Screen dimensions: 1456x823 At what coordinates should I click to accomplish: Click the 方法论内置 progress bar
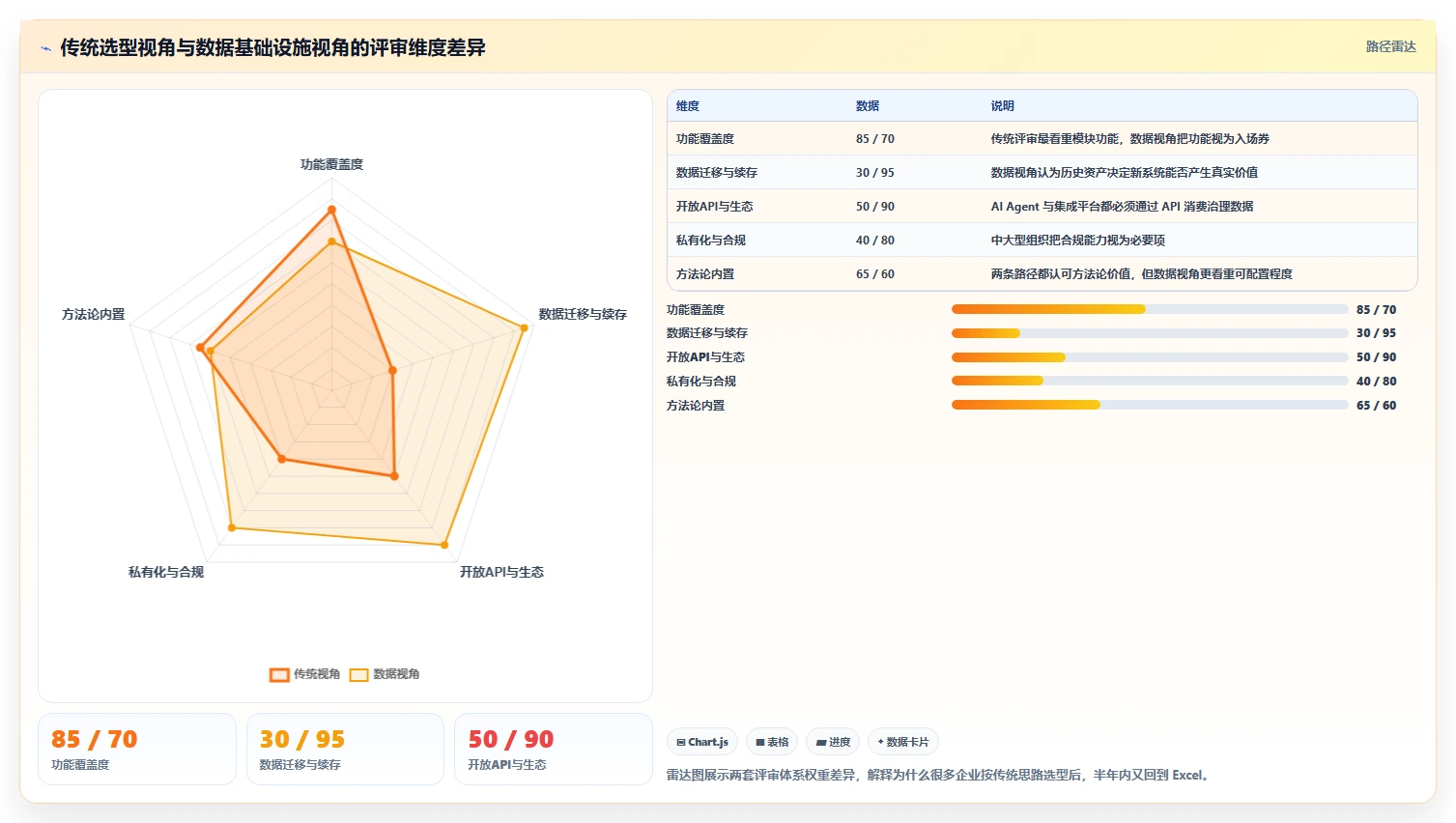point(1150,405)
